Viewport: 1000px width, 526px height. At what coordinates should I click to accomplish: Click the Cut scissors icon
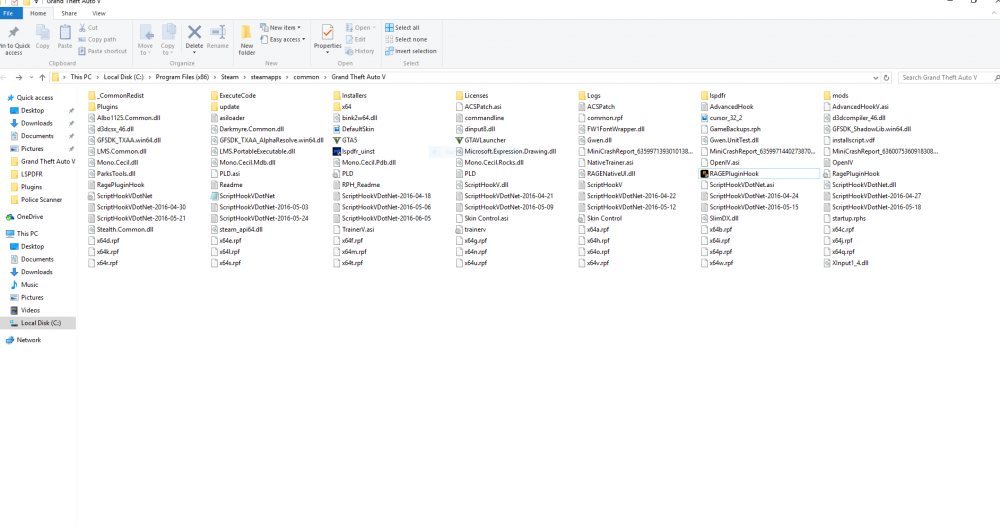coord(82,27)
